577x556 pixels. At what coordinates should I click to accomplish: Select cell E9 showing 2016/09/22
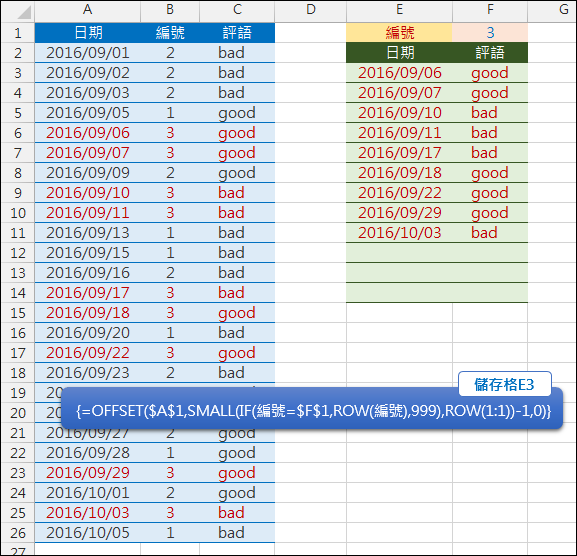click(399, 193)
